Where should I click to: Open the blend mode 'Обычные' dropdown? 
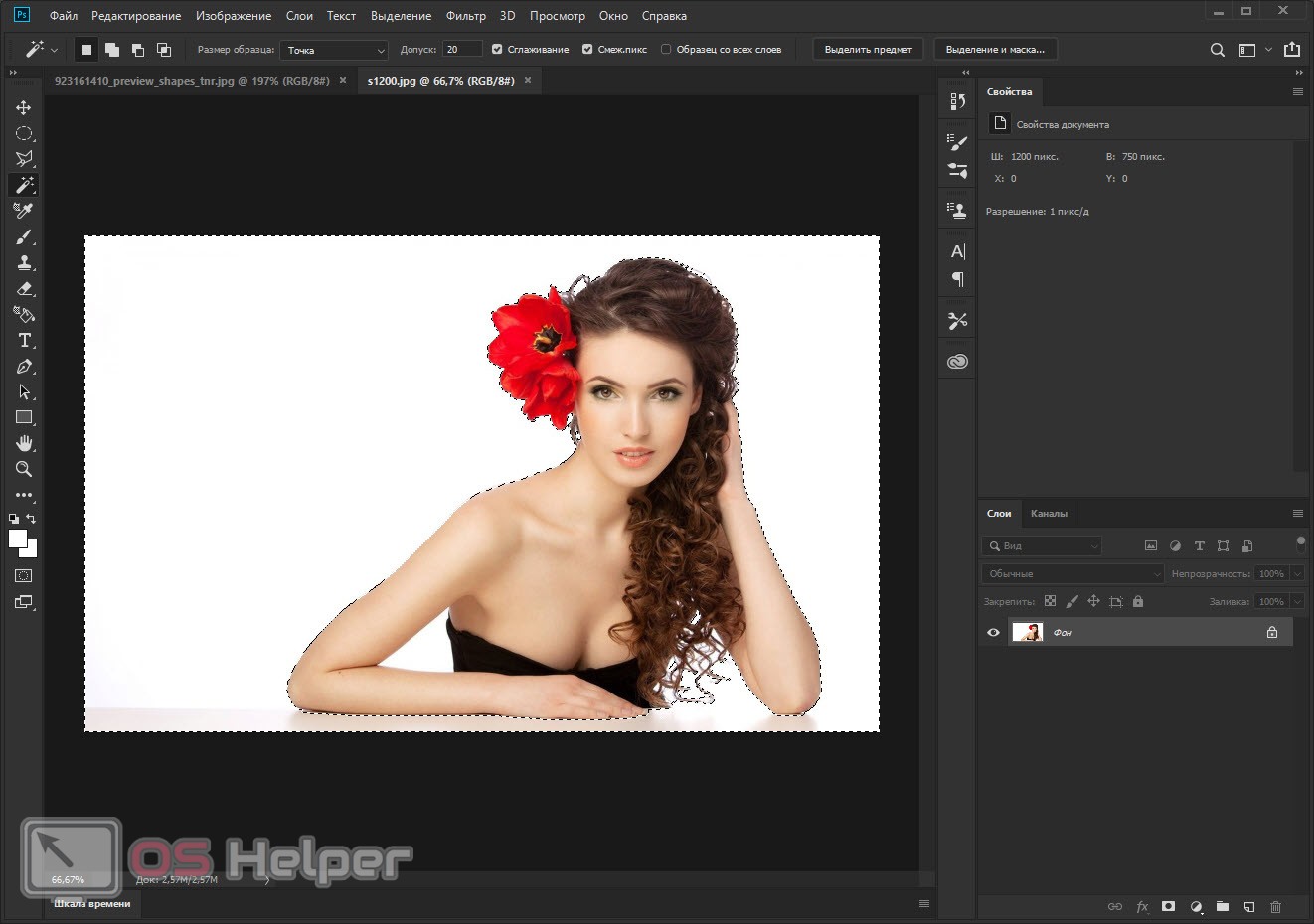pos(1072,573)
